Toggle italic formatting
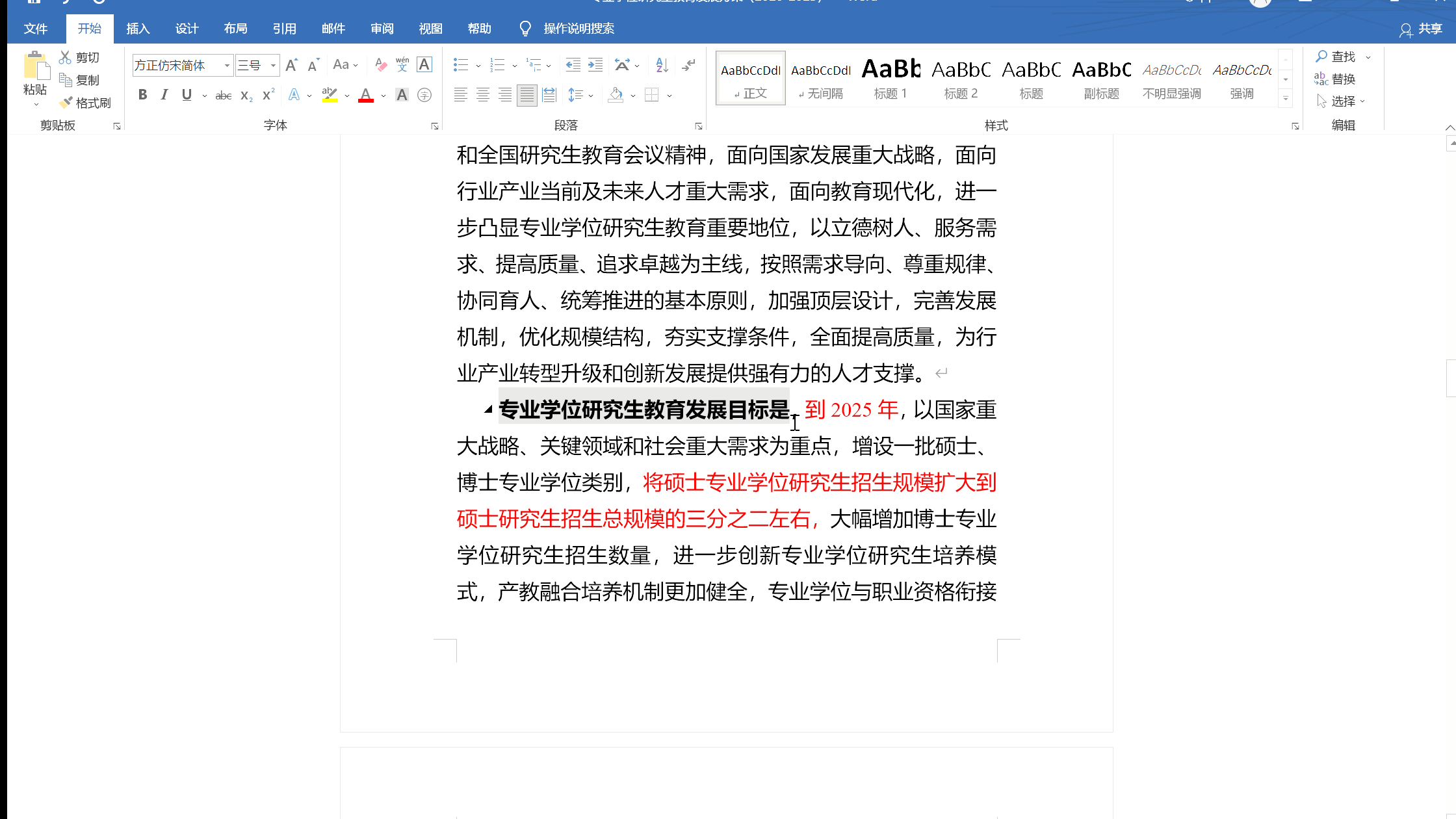Image resolution: width=1456 pixels, height=819 pixels. click(164, 95)
